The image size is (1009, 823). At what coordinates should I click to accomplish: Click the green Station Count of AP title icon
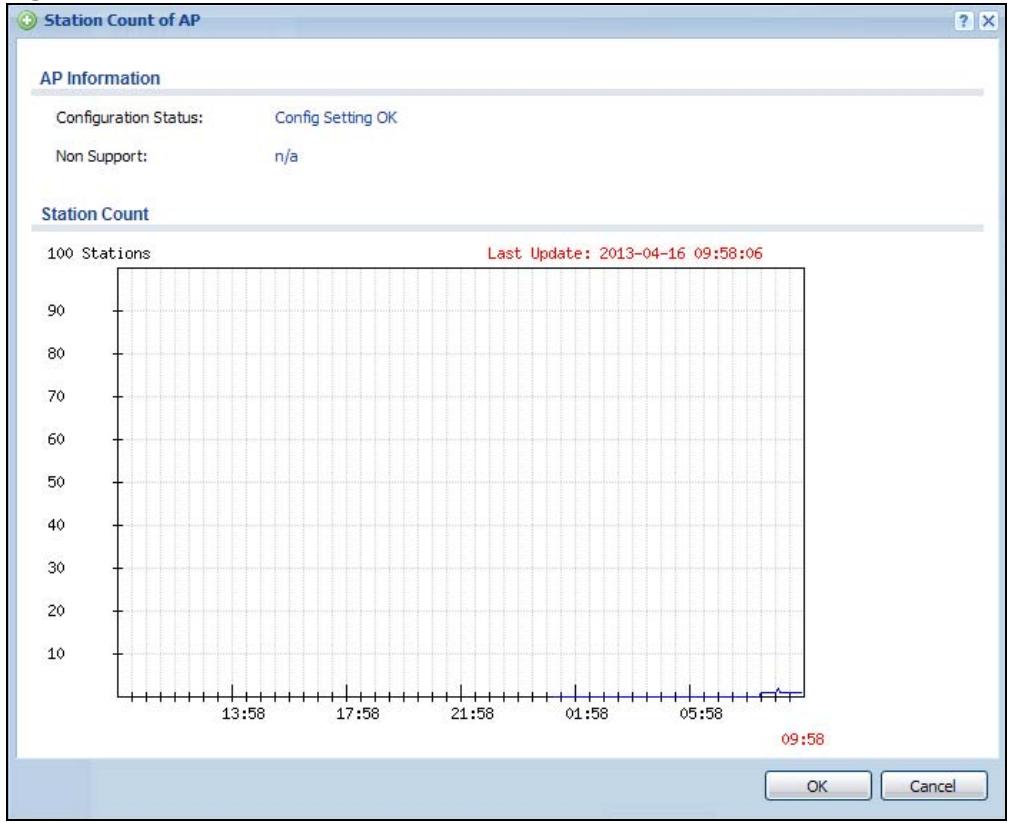(x=27, y=21)
